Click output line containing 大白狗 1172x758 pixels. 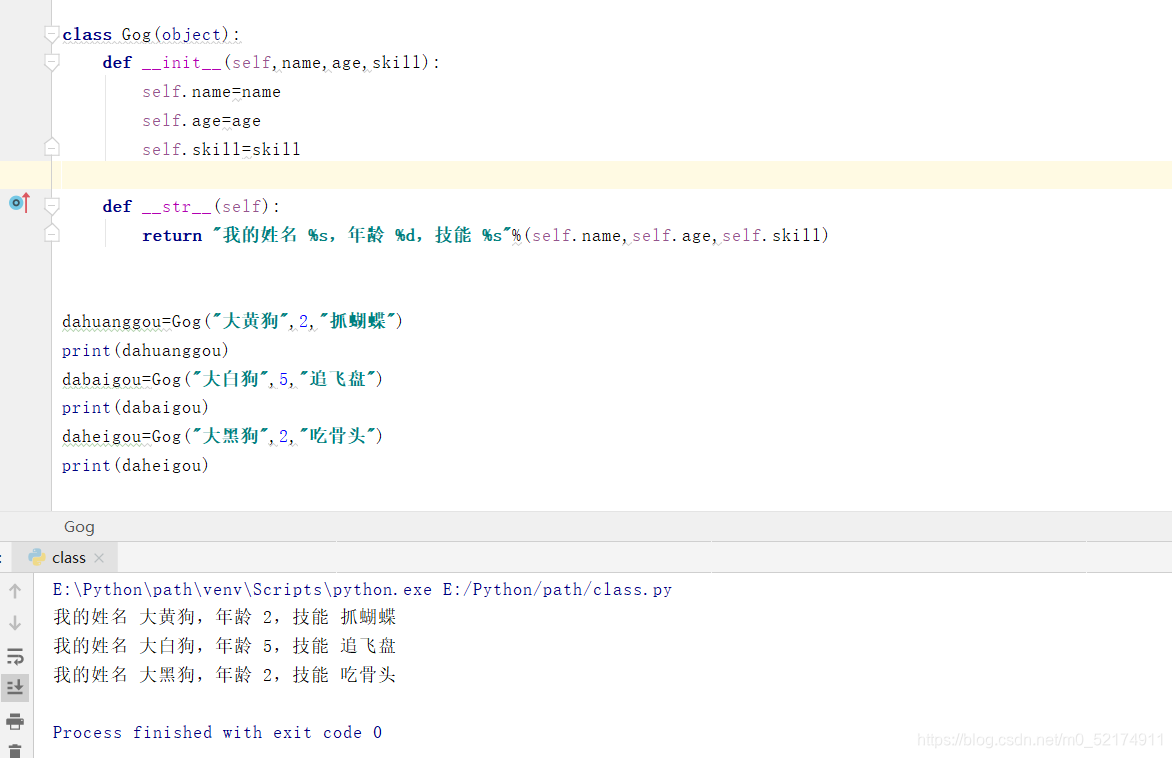(x=225, y=646)
